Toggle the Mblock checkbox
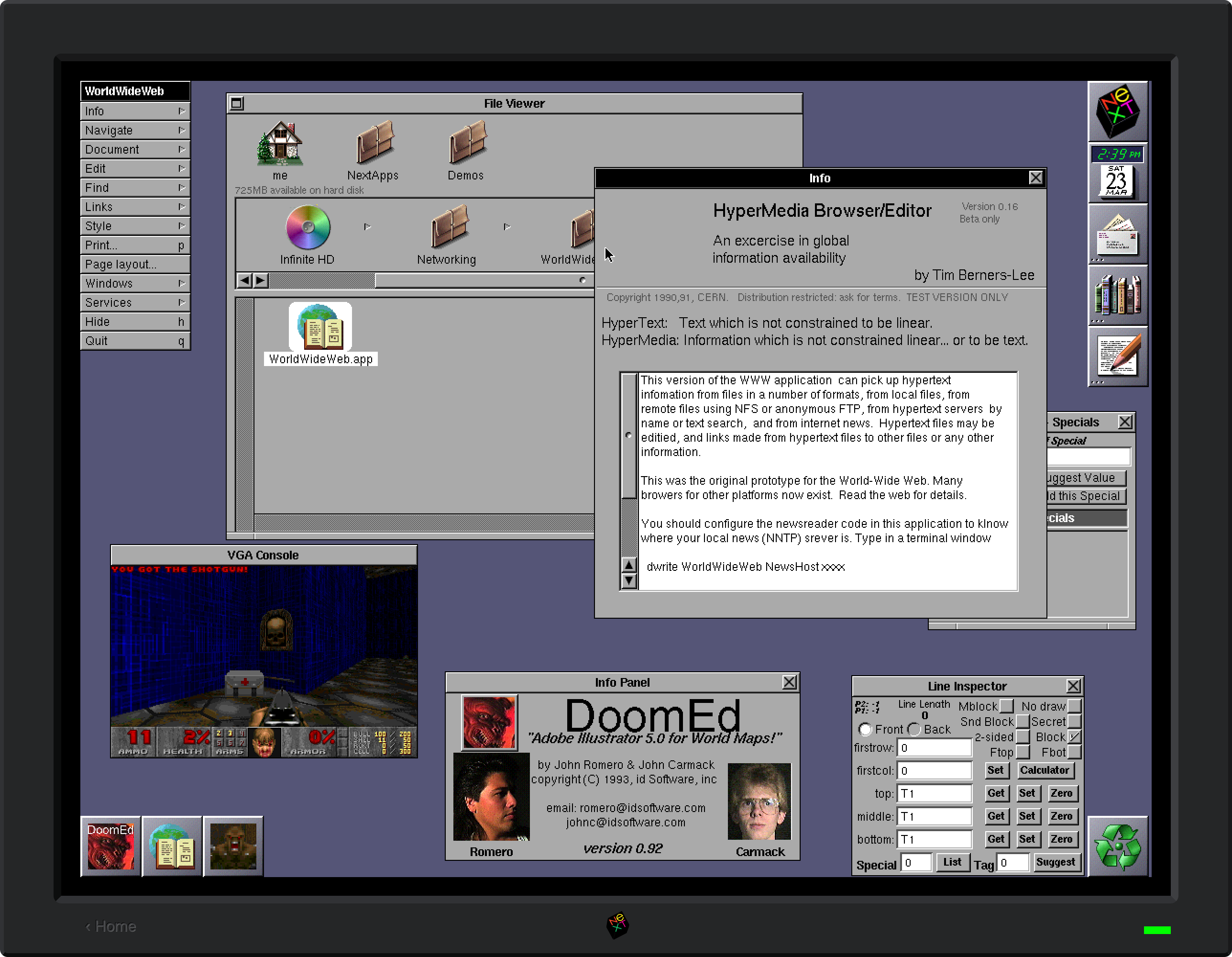This screenshot has width=1232, height=957. point(1006,706)
